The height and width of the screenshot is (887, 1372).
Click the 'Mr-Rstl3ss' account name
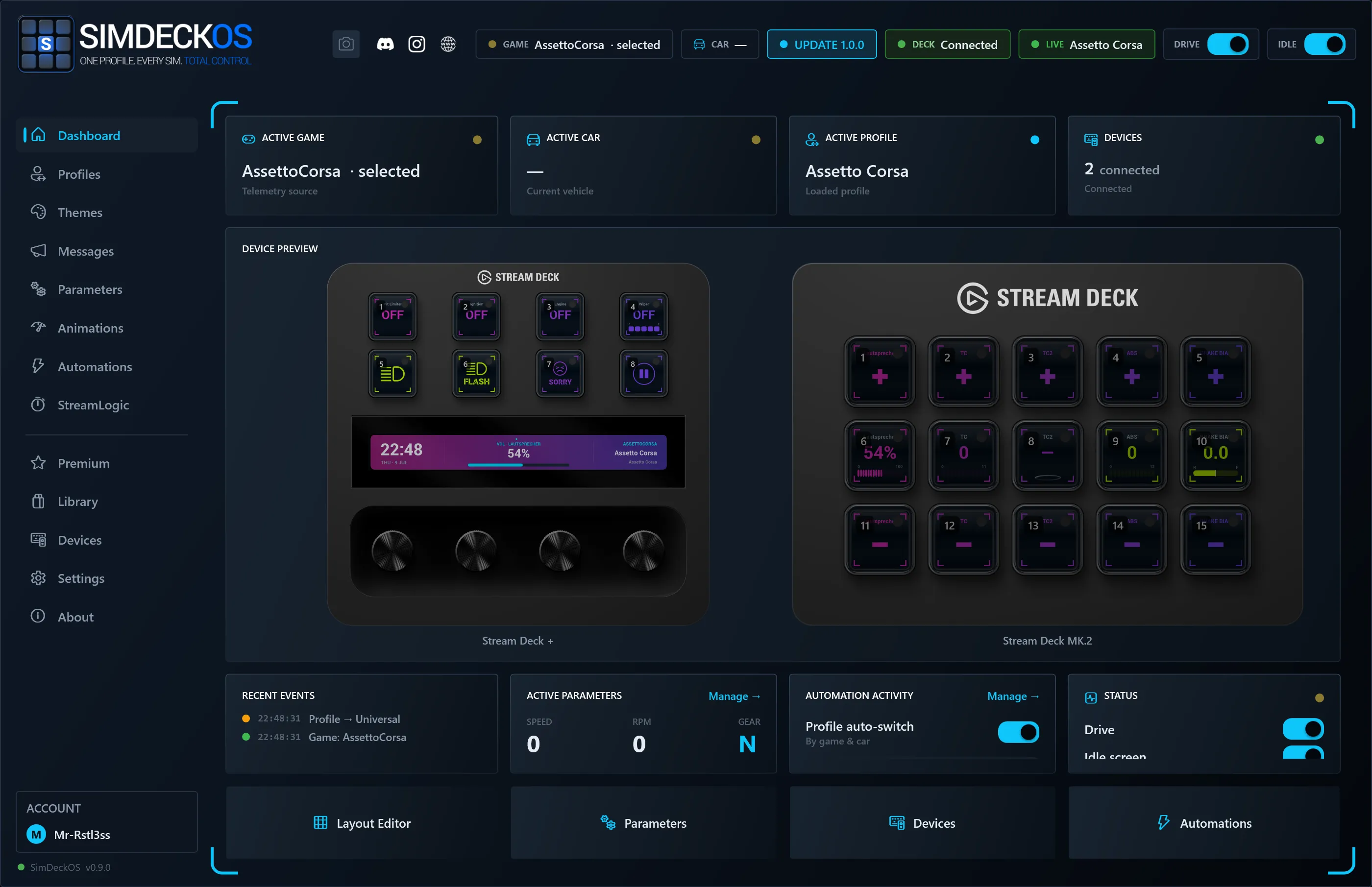[x=82, y=835]
